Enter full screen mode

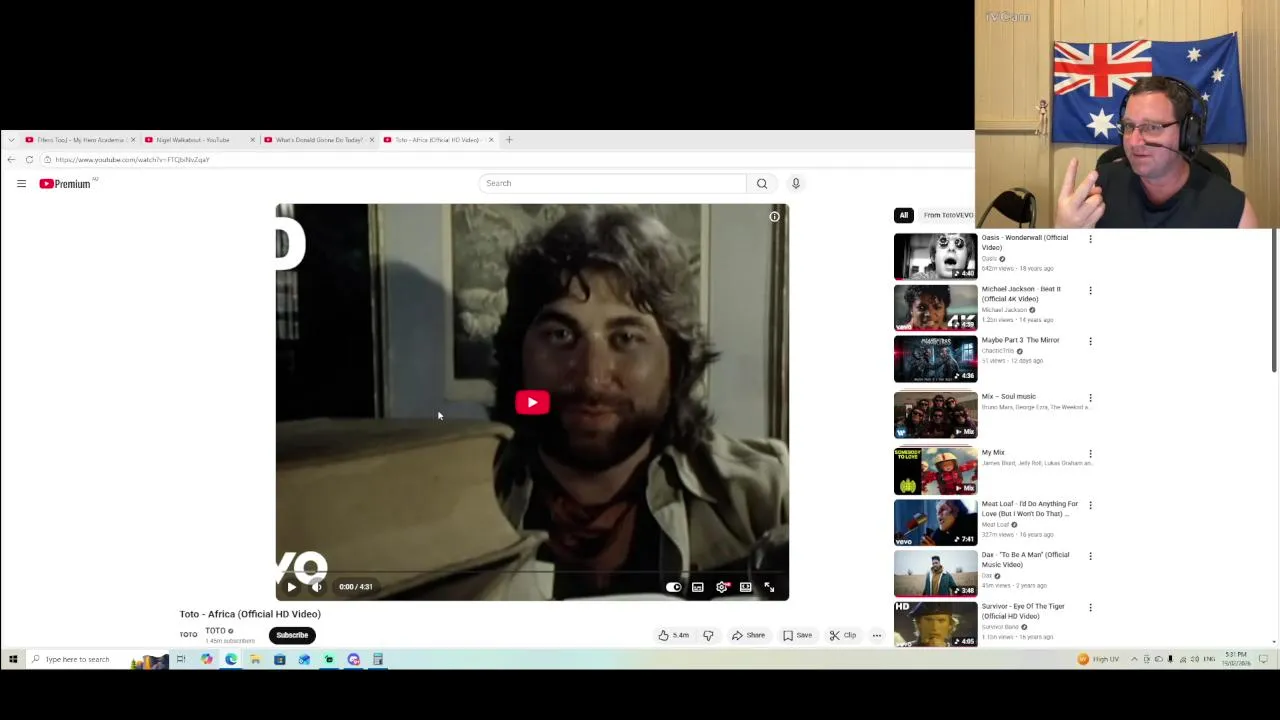tap(769, 587)
